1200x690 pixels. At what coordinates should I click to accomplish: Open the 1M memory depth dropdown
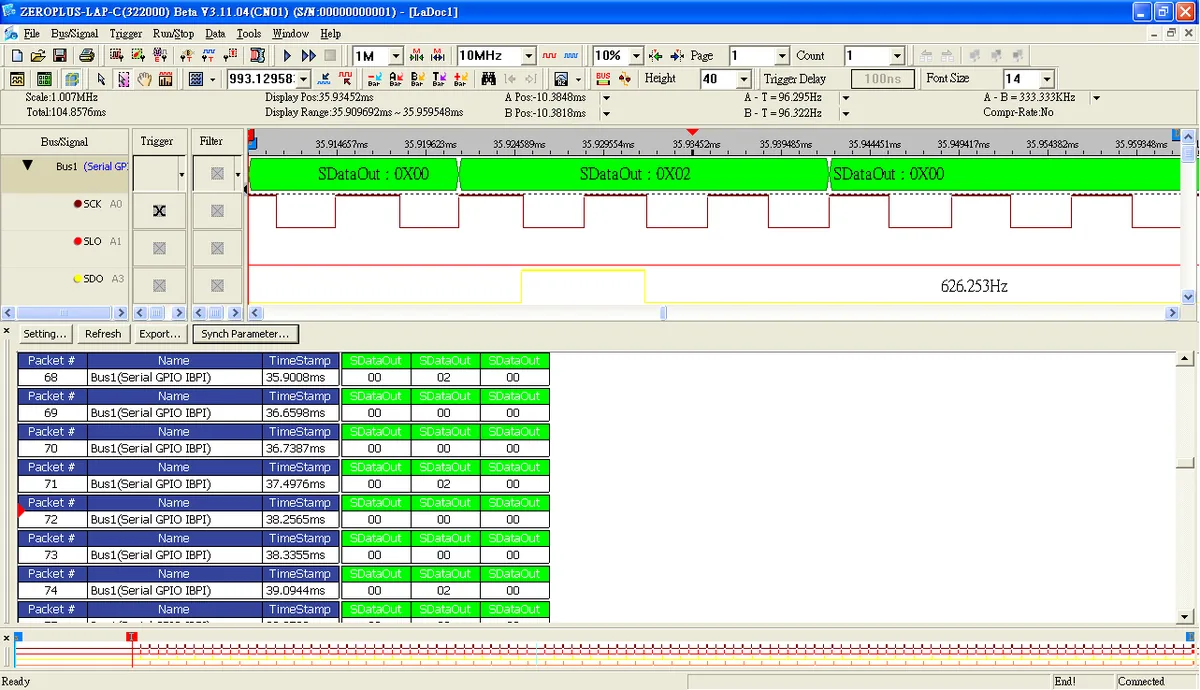click(x=395, y=56)
